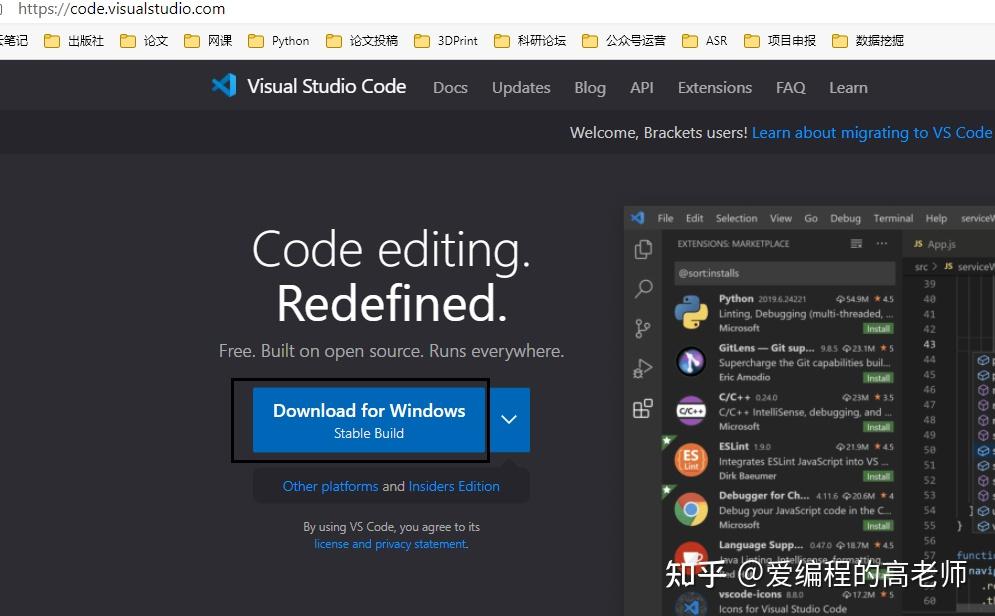The image size is (995, 616).
Task: Click the Explorer files icon in preview sidebar
Action: click(643, 249)
